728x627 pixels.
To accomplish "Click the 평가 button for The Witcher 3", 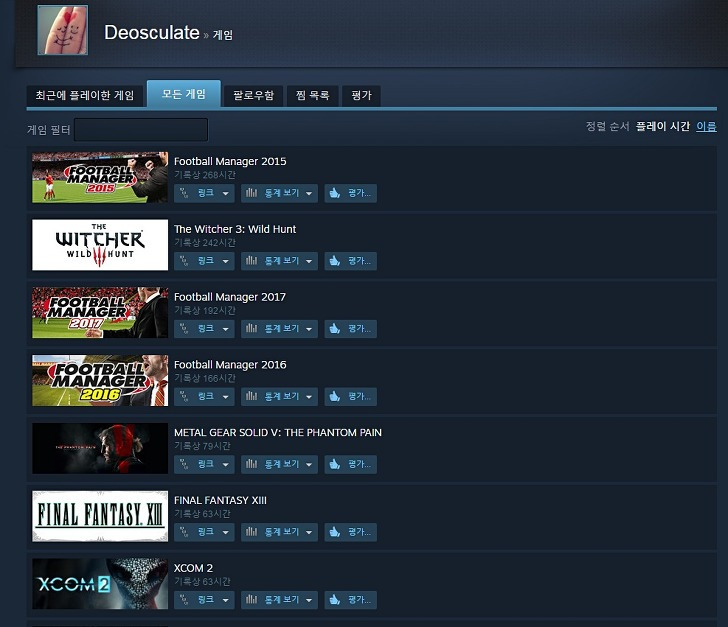I will pyautogui.click(x=351, y=261).
